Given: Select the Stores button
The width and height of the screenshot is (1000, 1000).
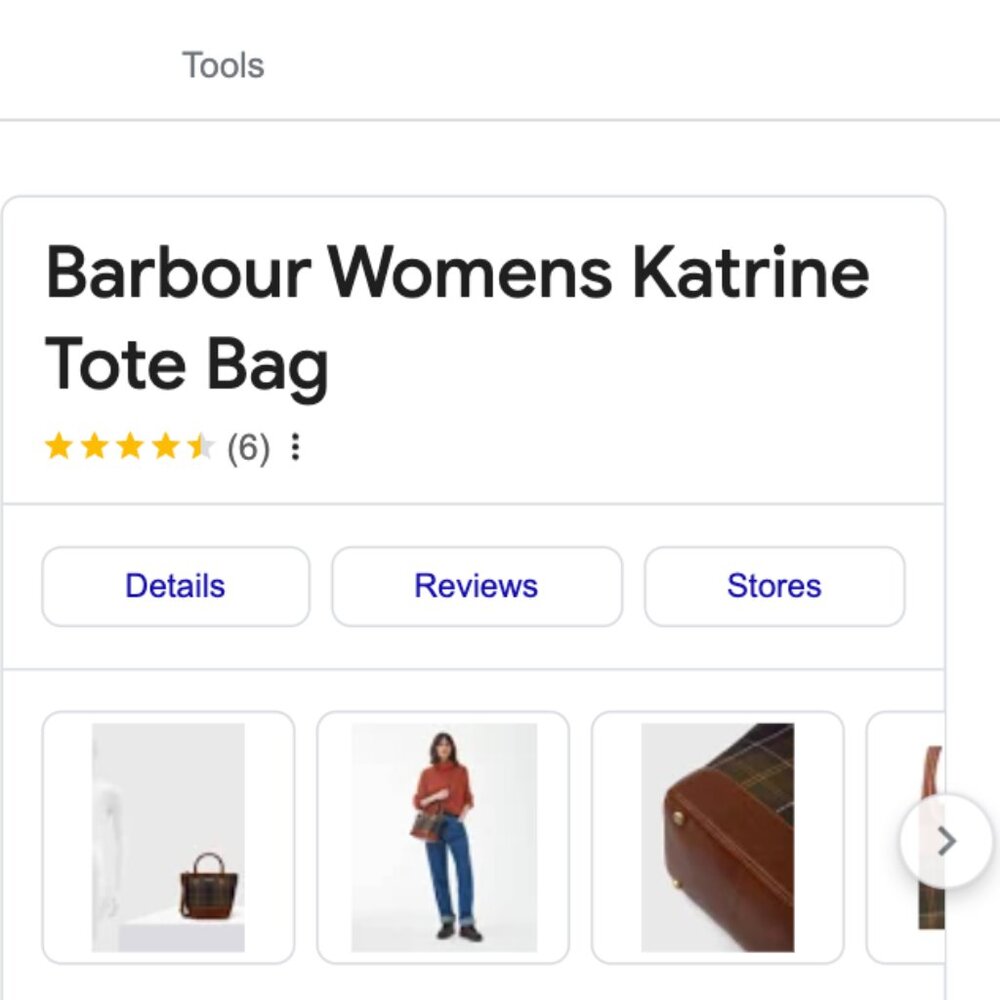Looking at the screenshot, I should (x=774, y=586).
